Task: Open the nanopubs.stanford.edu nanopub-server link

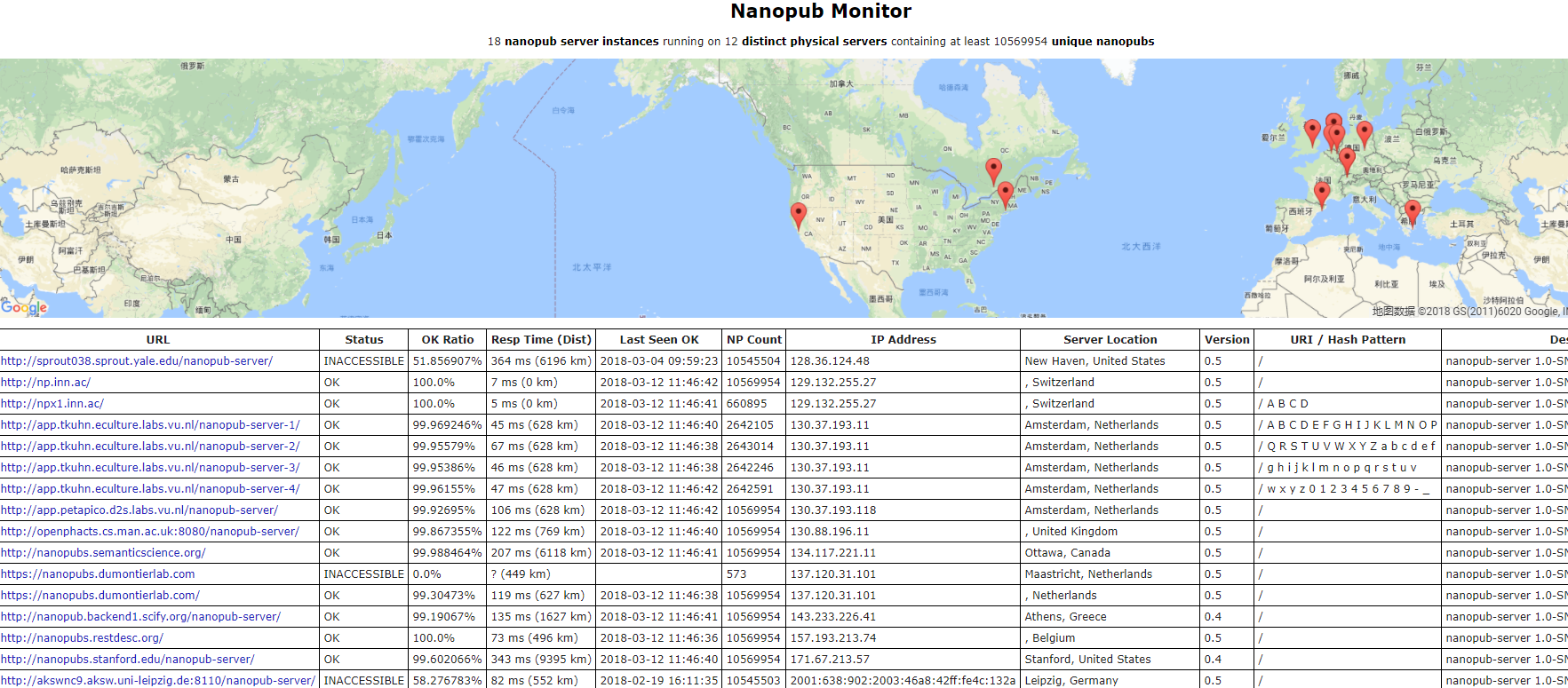Action: click(x=127, y=660)
